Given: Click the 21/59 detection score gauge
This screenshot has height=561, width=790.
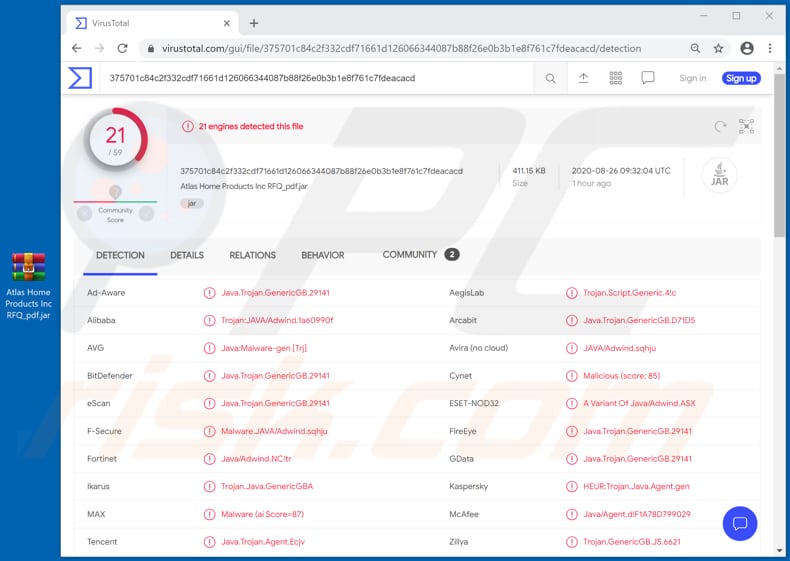Looking at the screenshot, I should pos(116,140).
